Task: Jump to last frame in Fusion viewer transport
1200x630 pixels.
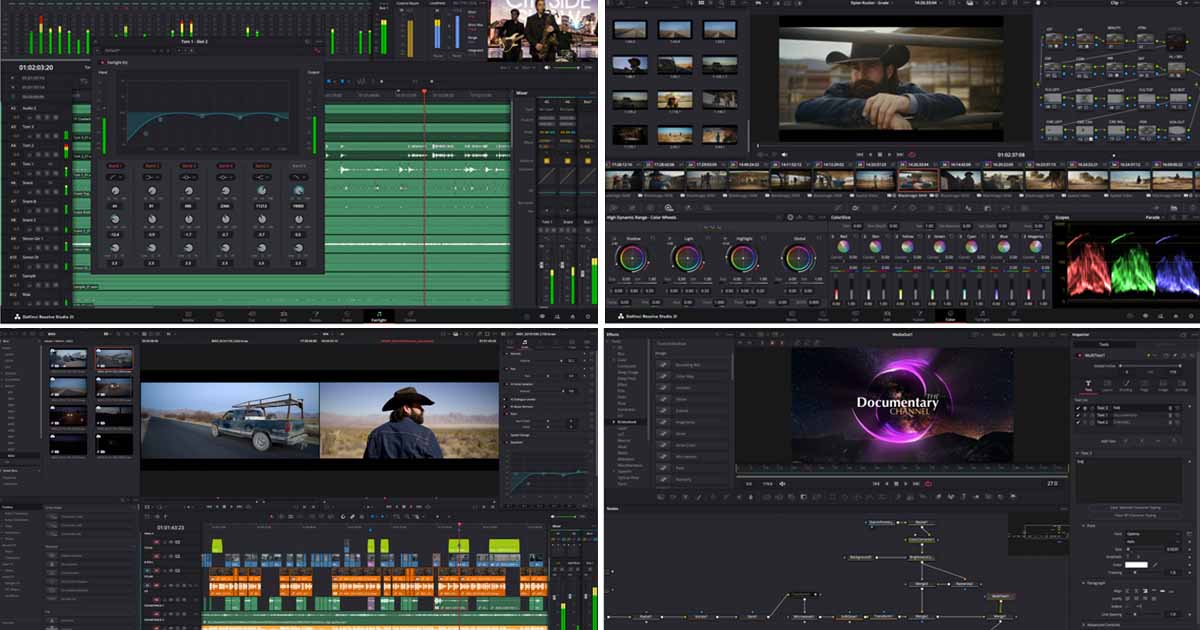Action: point(916,484)
